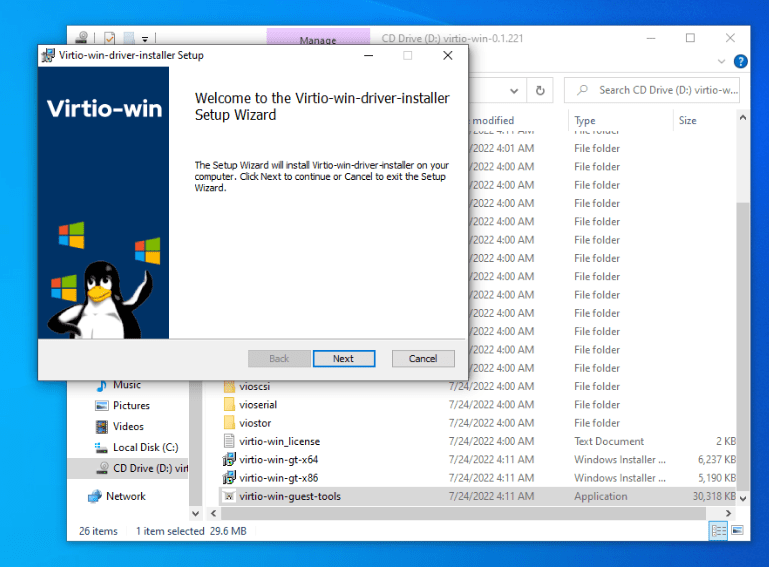Expand the File Explorer ribbon chevron

click(x=721, y=61)
